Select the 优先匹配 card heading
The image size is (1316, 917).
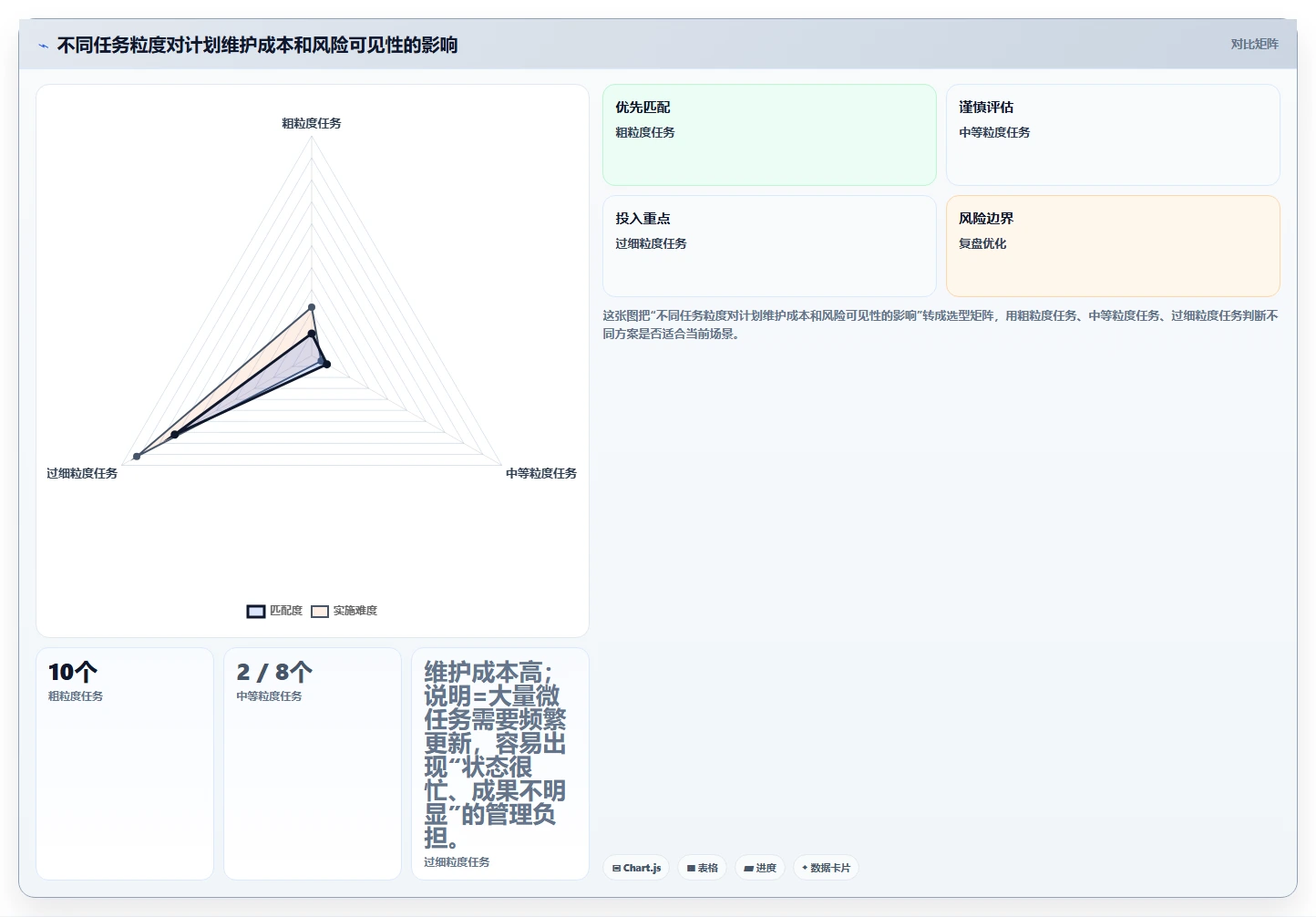click(x=643, y=108)
